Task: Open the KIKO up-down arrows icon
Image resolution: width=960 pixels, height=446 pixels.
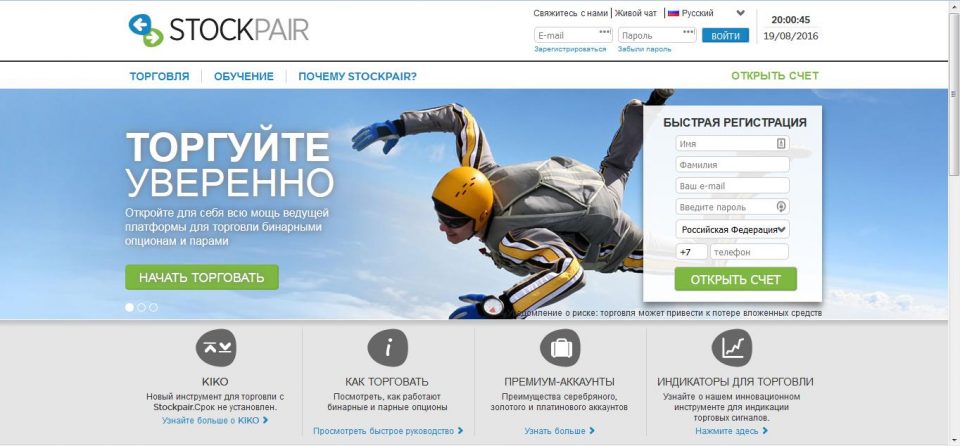Action: click(x=216, y=348)
